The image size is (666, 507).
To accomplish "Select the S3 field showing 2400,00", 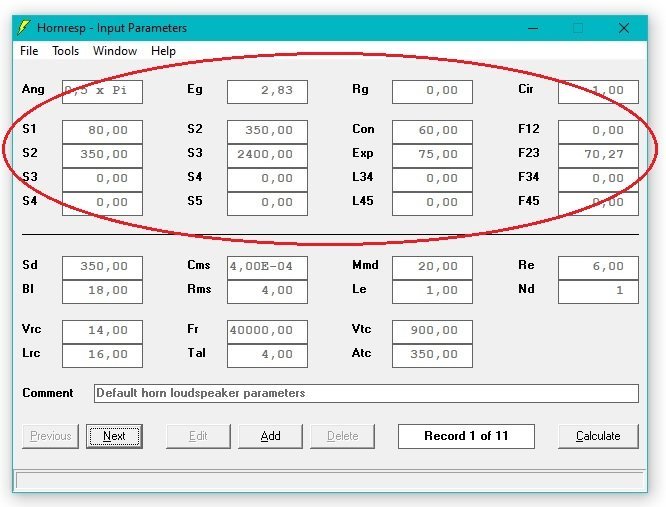I will click(x=267, y=156).
